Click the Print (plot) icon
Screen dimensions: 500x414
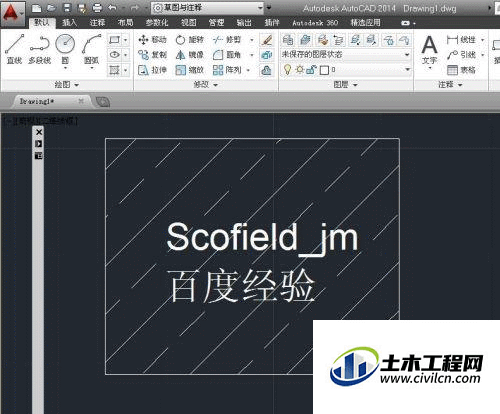click(97, 8)
